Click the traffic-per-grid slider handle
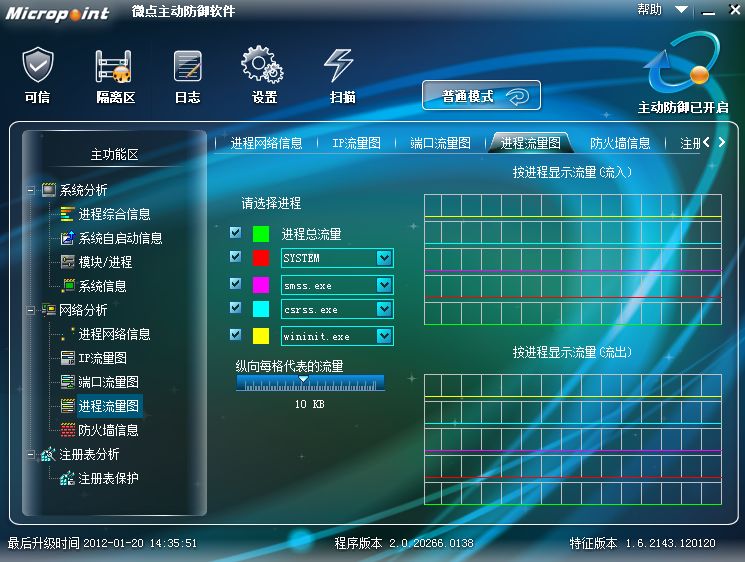This screenshot has height=562, width=745. (x=303, y=379)
